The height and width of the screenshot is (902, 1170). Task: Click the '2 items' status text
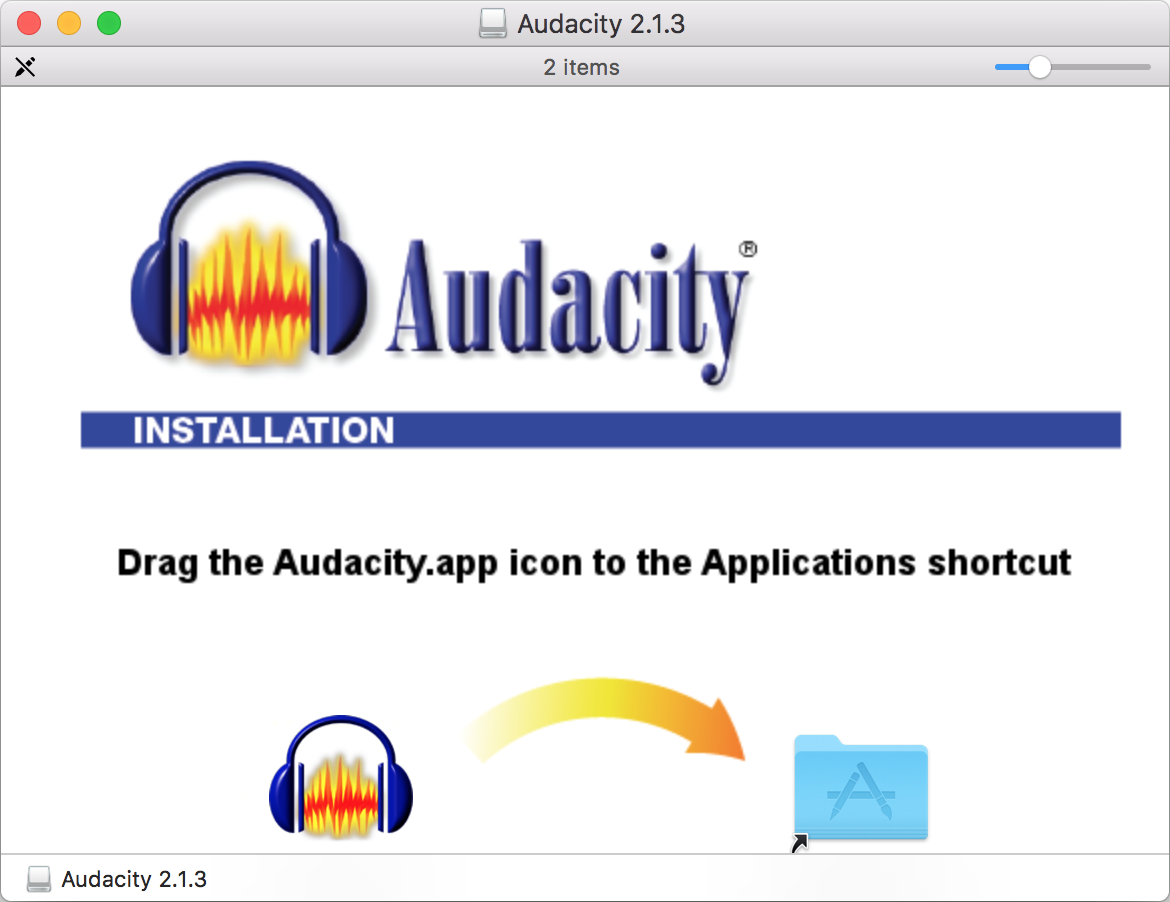click(581, 67)
